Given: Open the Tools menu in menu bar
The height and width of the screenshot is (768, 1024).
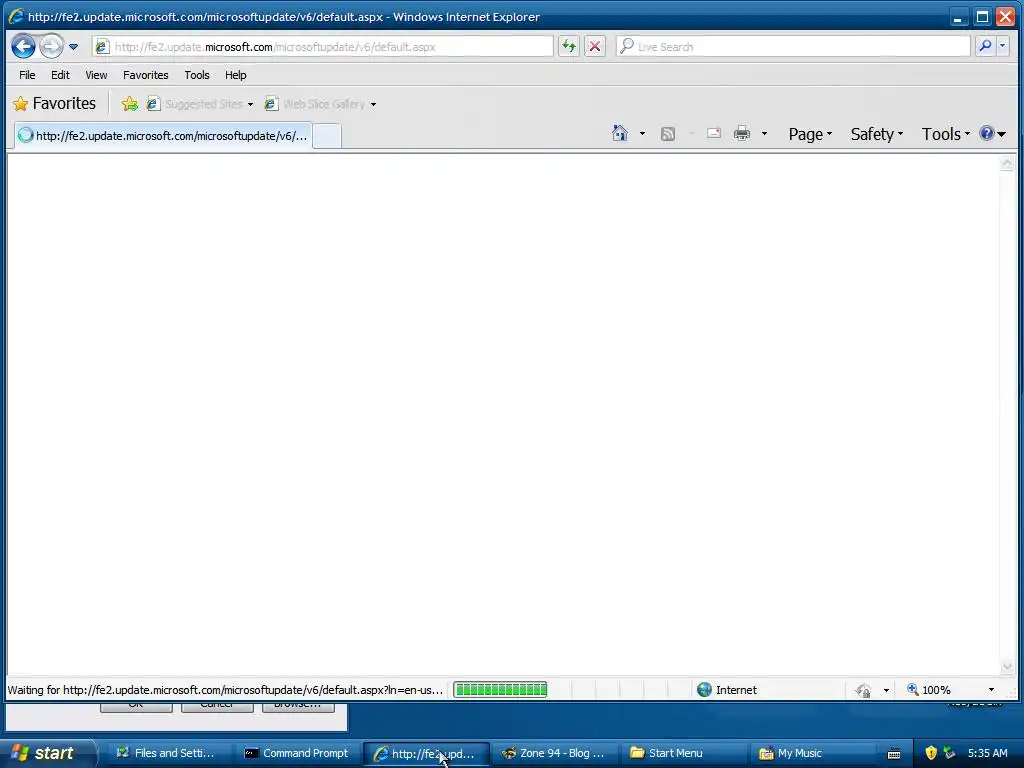Looking at the screenshot, I should pos(197,75).
